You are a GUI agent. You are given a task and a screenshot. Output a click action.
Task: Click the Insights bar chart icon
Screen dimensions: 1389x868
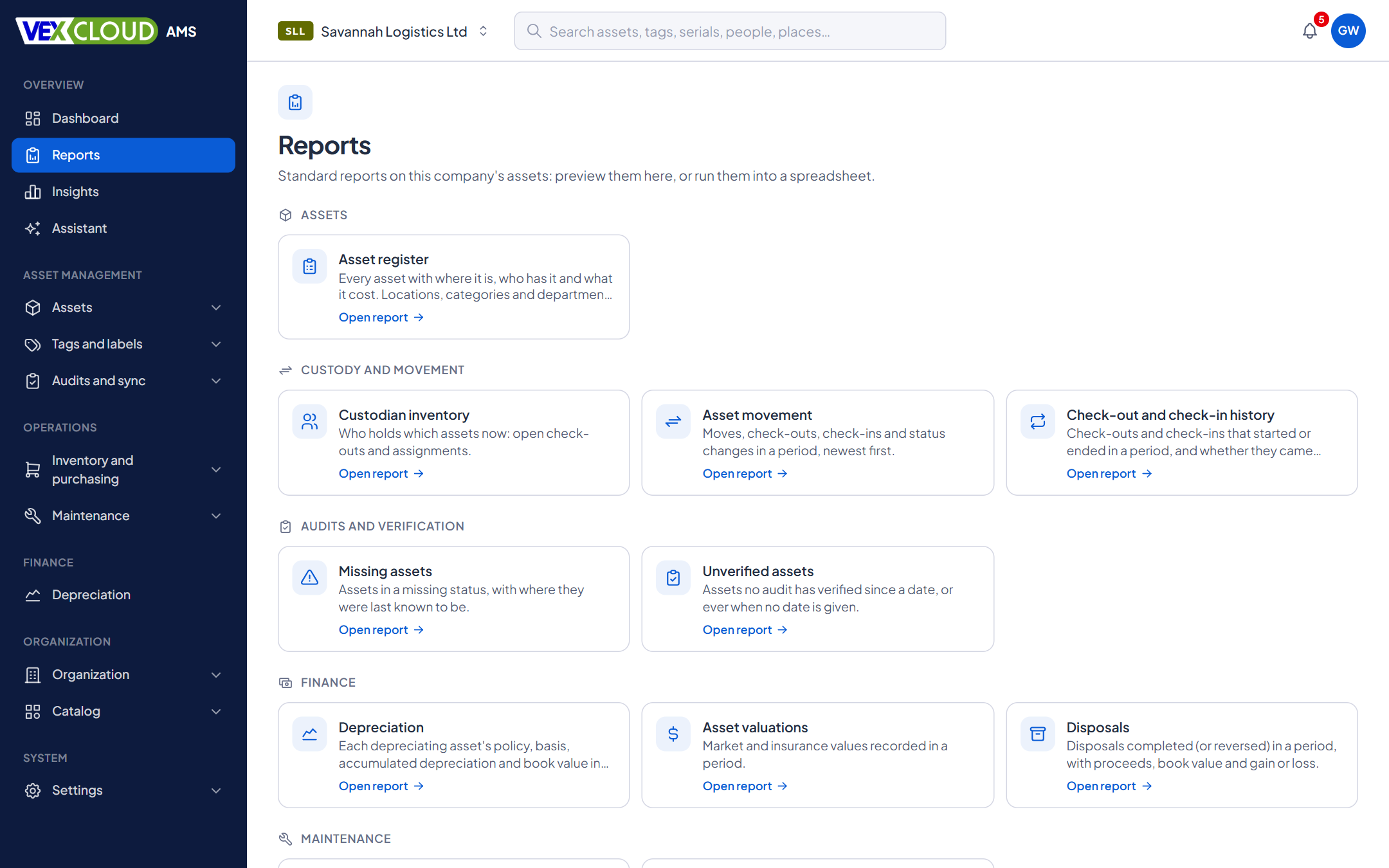pos(33,192)
